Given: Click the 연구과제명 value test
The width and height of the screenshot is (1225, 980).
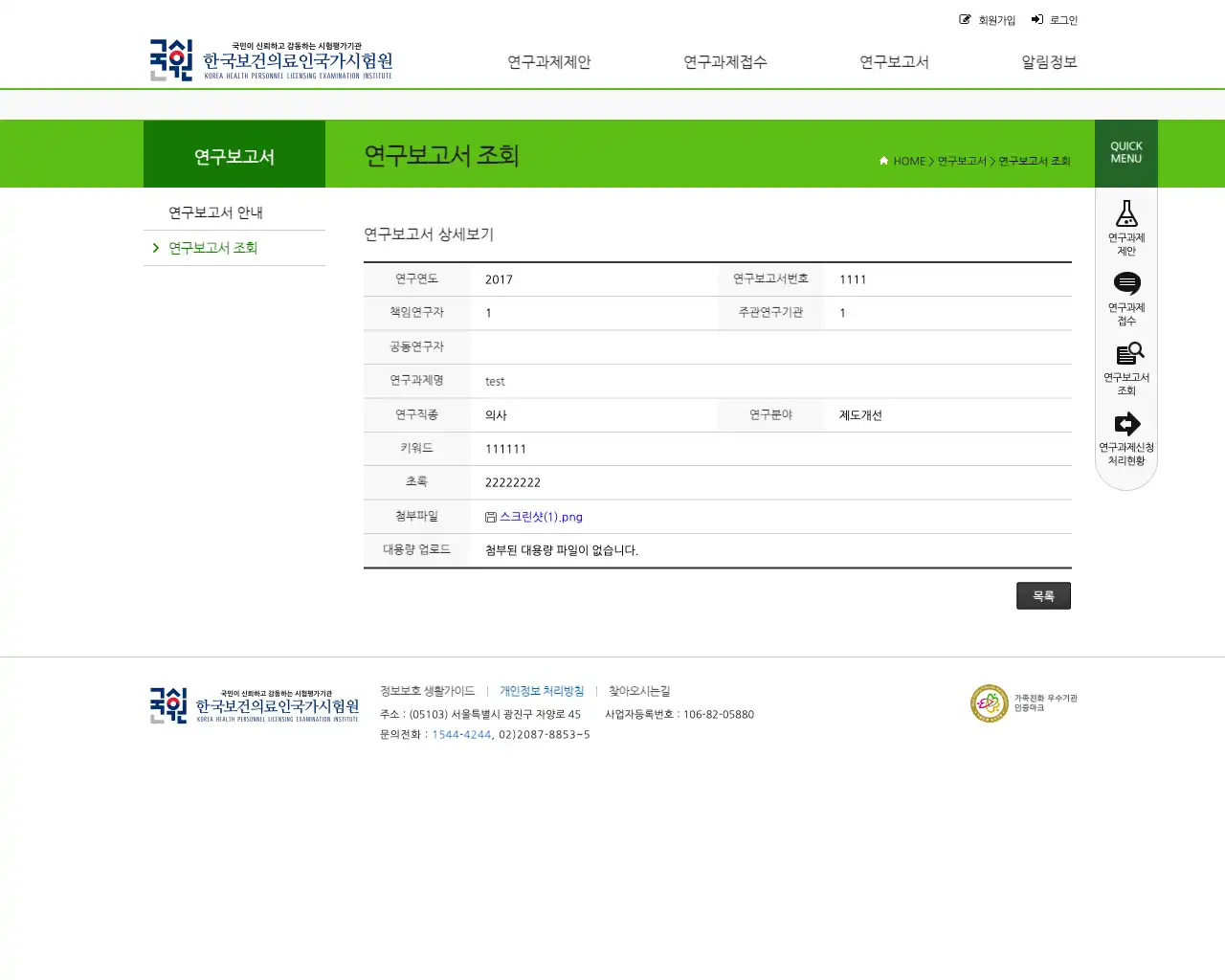Looking at the screenshot, I should pos(495,382).
